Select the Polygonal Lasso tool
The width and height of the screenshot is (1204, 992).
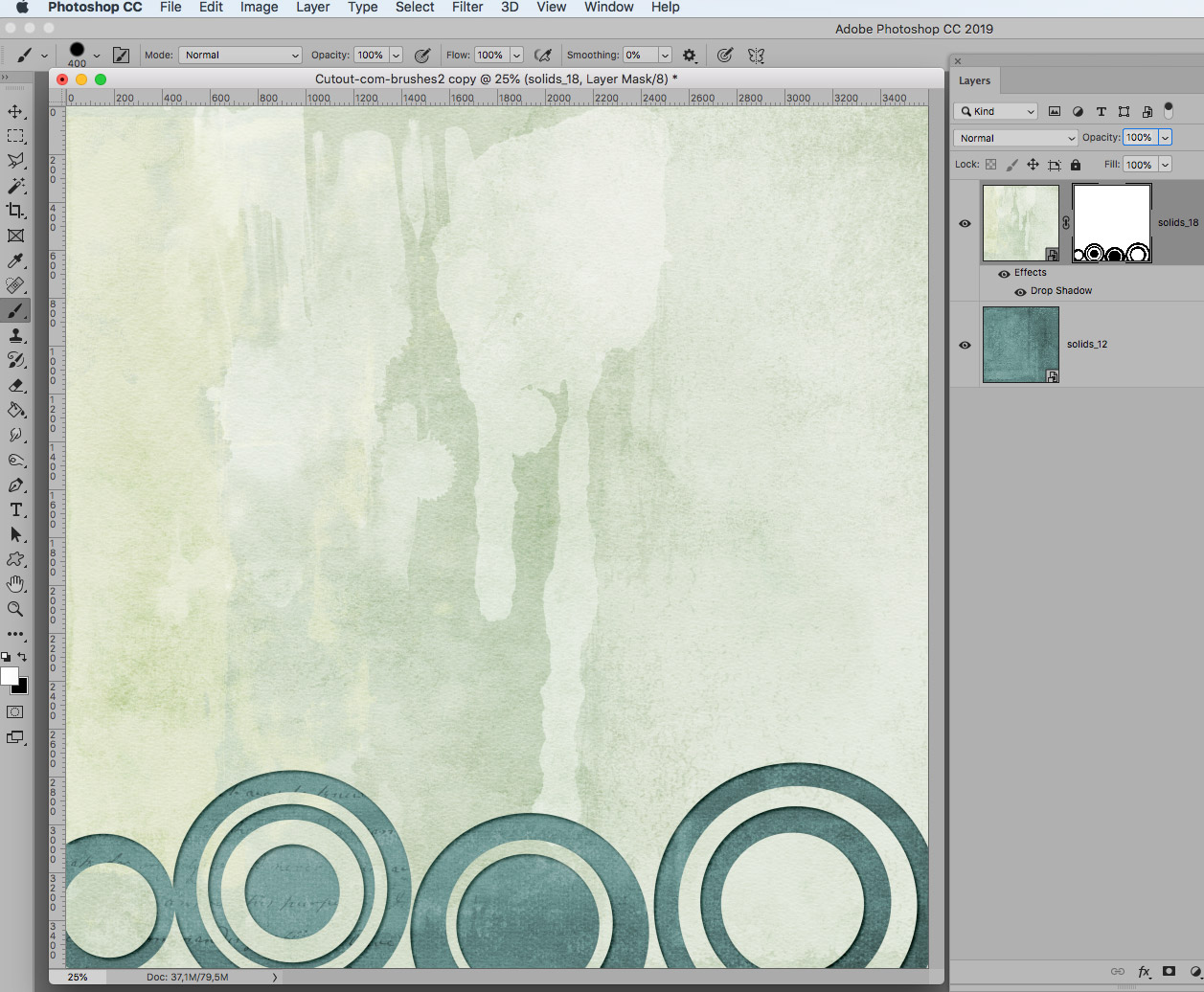pos(15,161)
